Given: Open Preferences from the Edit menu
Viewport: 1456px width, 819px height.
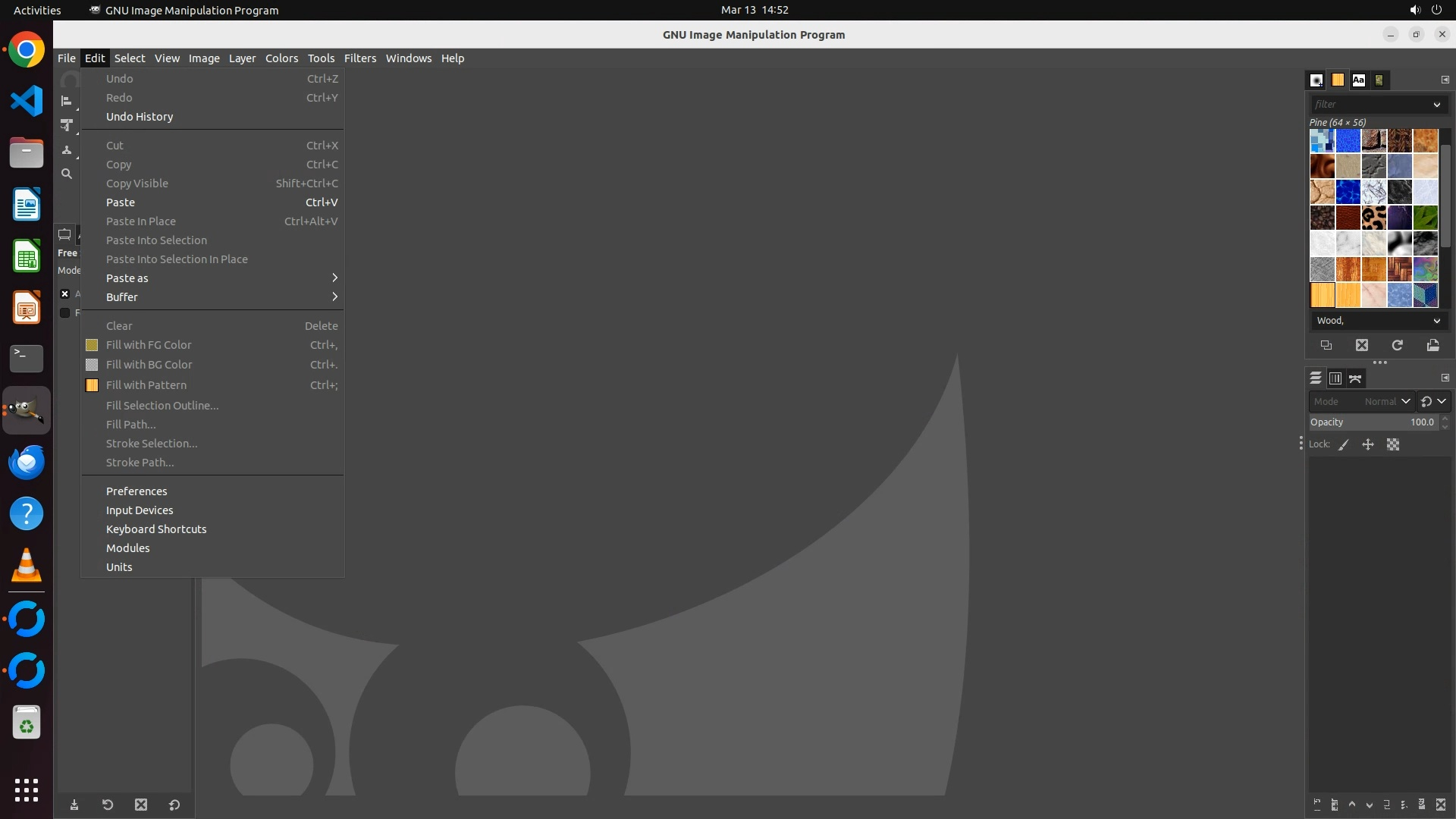Looking at the screenshot, I should [x=136, y=491].
